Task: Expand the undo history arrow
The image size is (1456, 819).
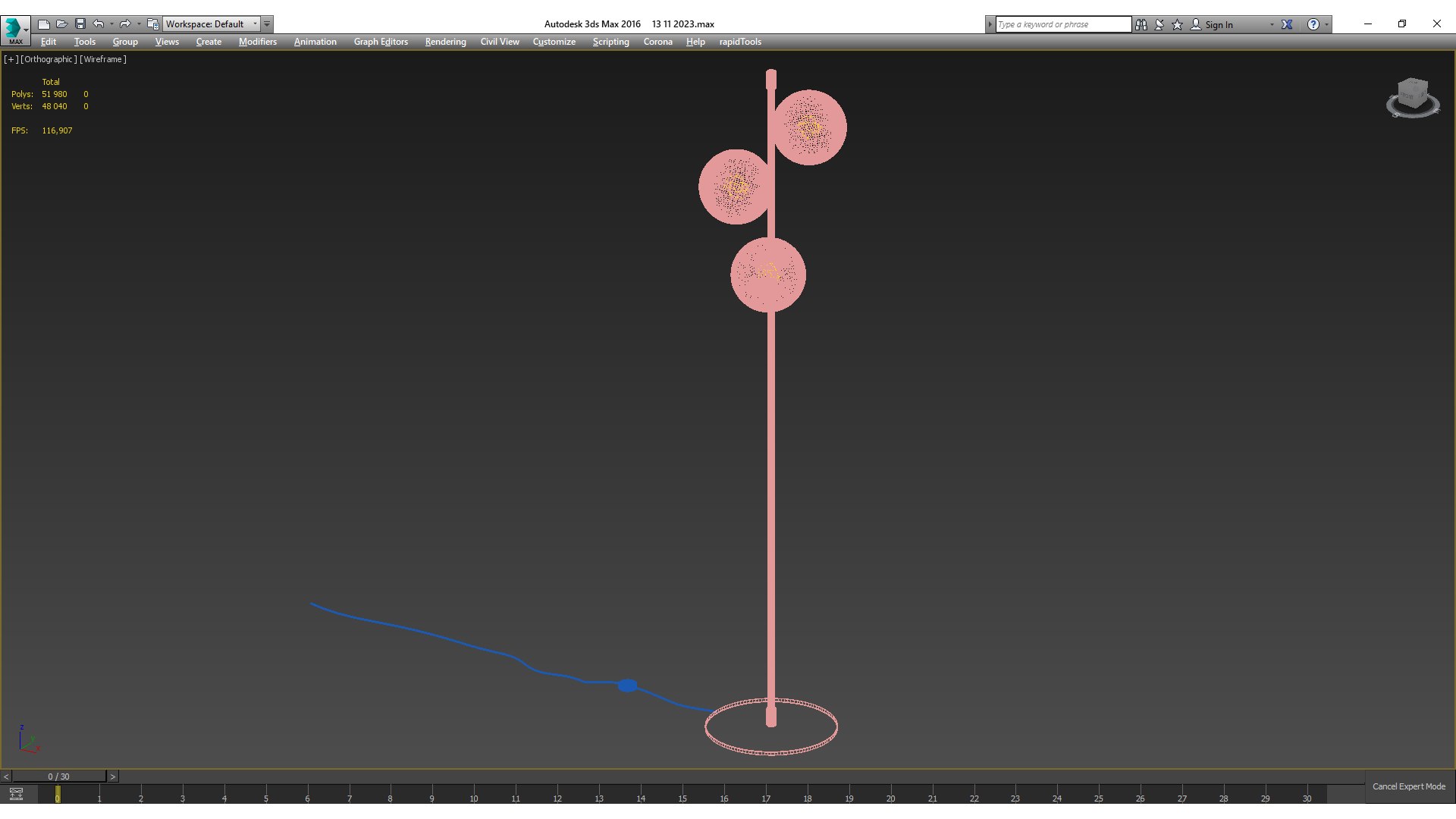Action: [111, 24]
